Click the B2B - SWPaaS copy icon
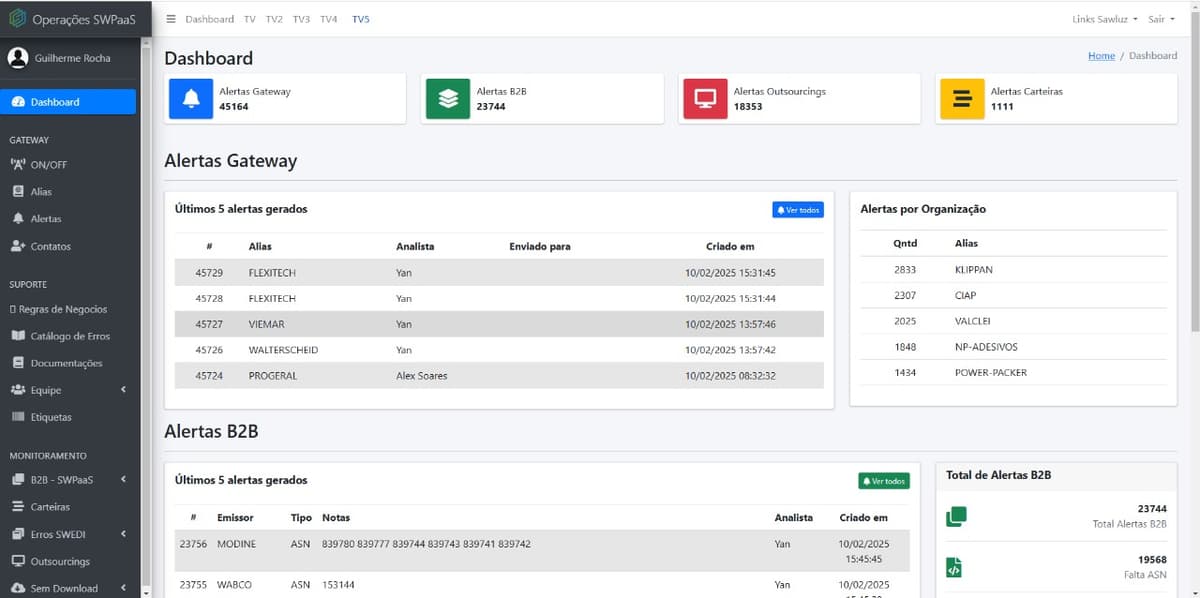The width and height of the screenshot is (1200, 598). click(18, 480)
